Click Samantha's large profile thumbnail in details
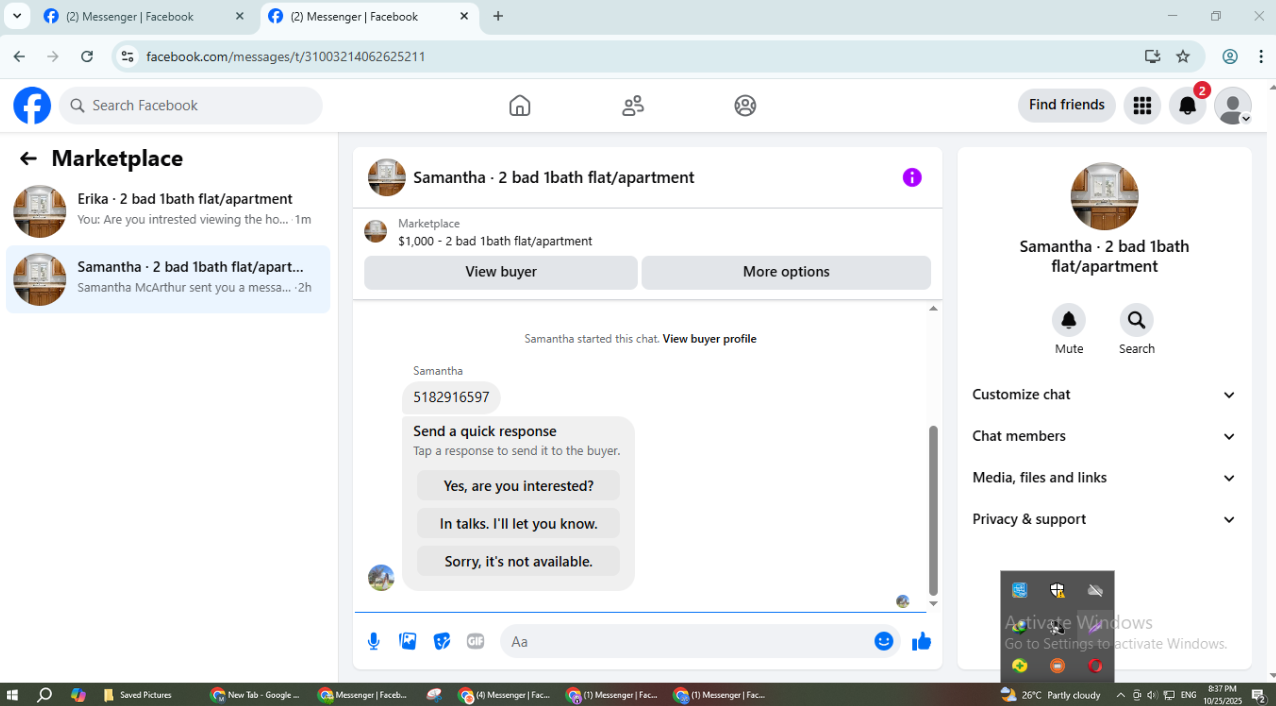The height and width of the screenshot is (706, 1276). tap(1104, 196)
